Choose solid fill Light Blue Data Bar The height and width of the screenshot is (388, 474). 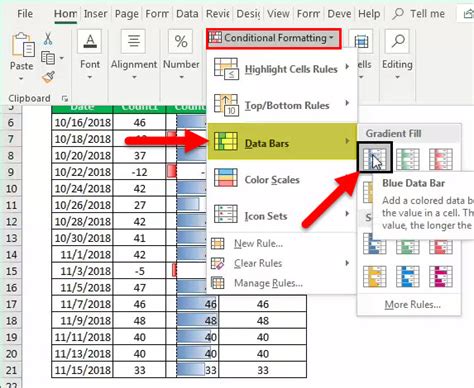pyautogui.click(x=408, y=276)
